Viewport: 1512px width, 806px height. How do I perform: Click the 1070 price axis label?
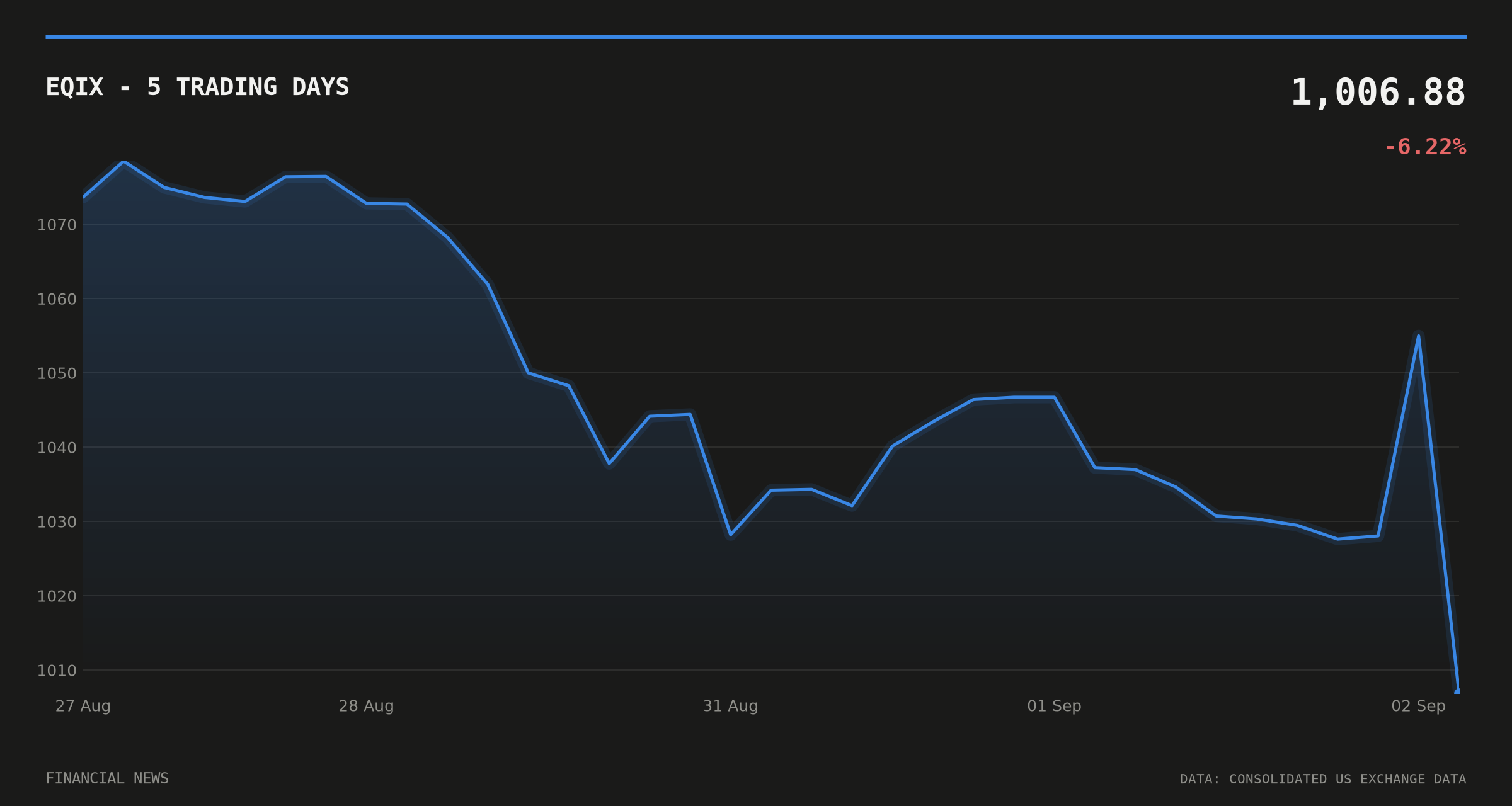tap(57, 225)
